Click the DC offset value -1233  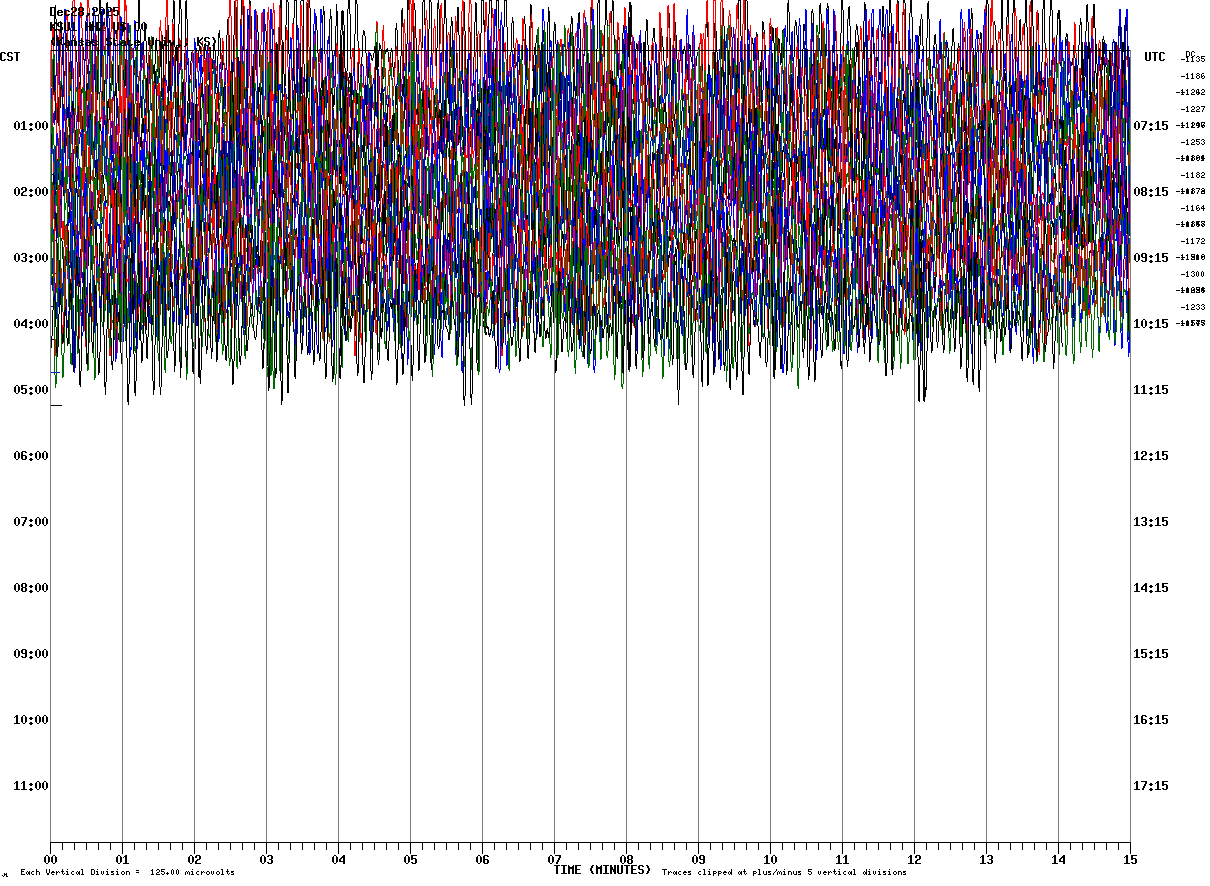1193,307
